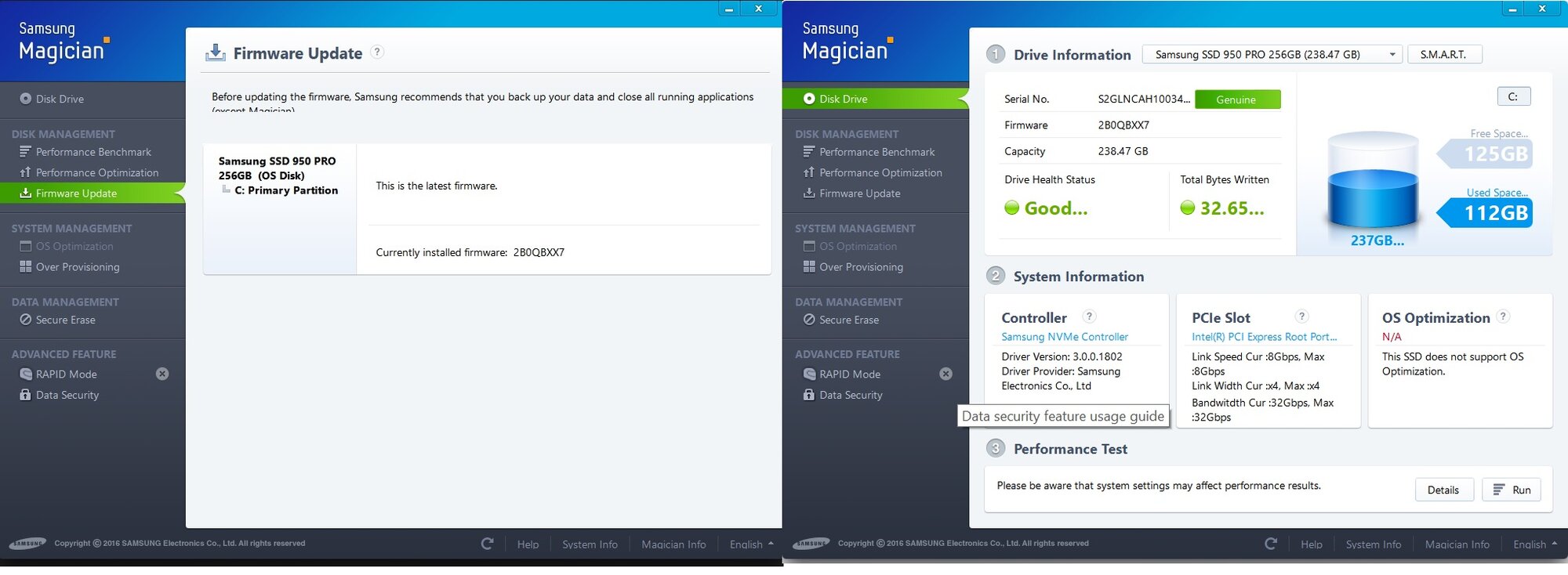Image resolution: width=1568 pixels, height=575 pixels.
Task: Expand English language menu in the Drive Information window
Action: point(1534,544)
